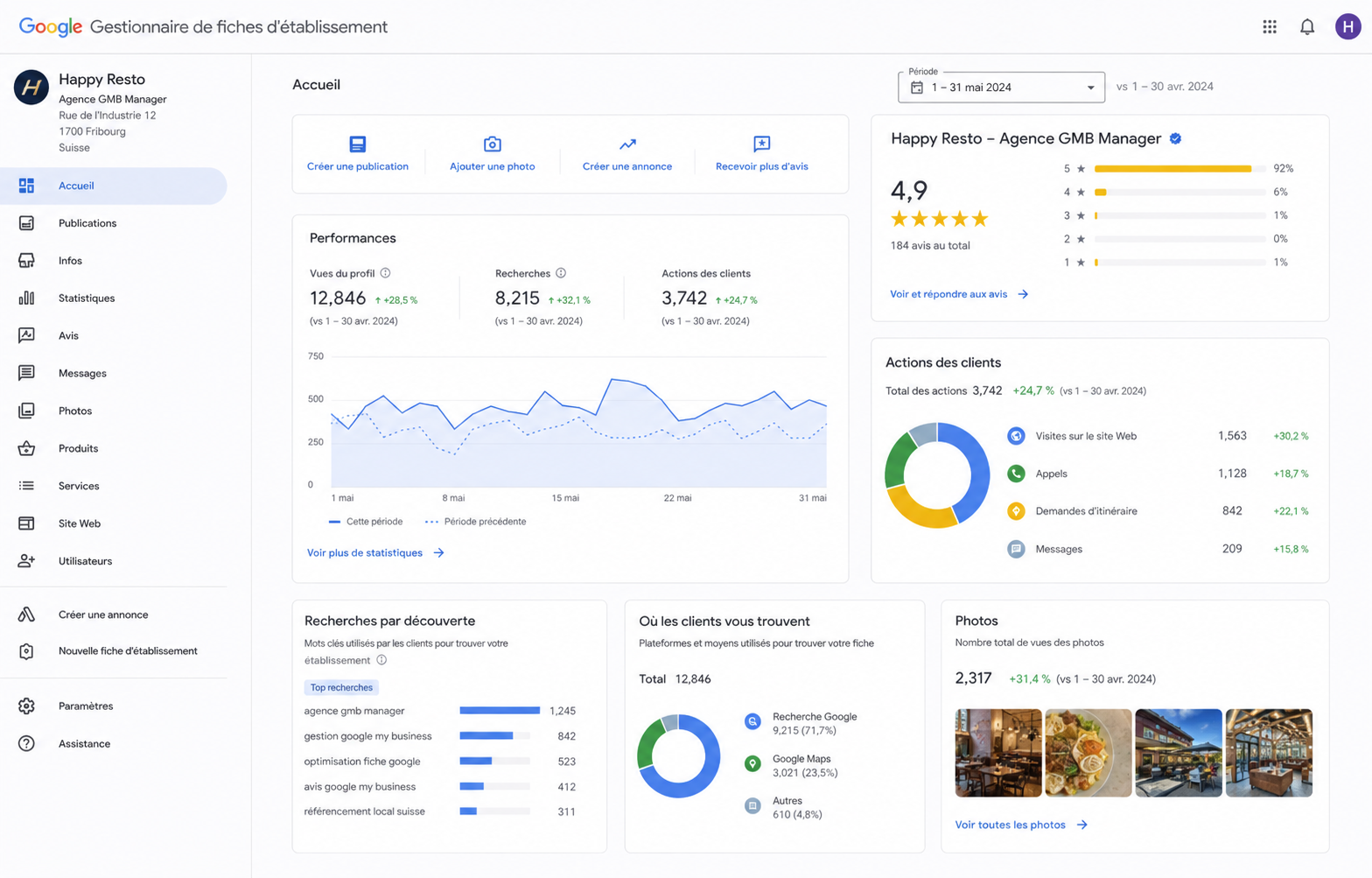
Task: Click the Actions des clients donut chart
Action: (x=937, y=475)
